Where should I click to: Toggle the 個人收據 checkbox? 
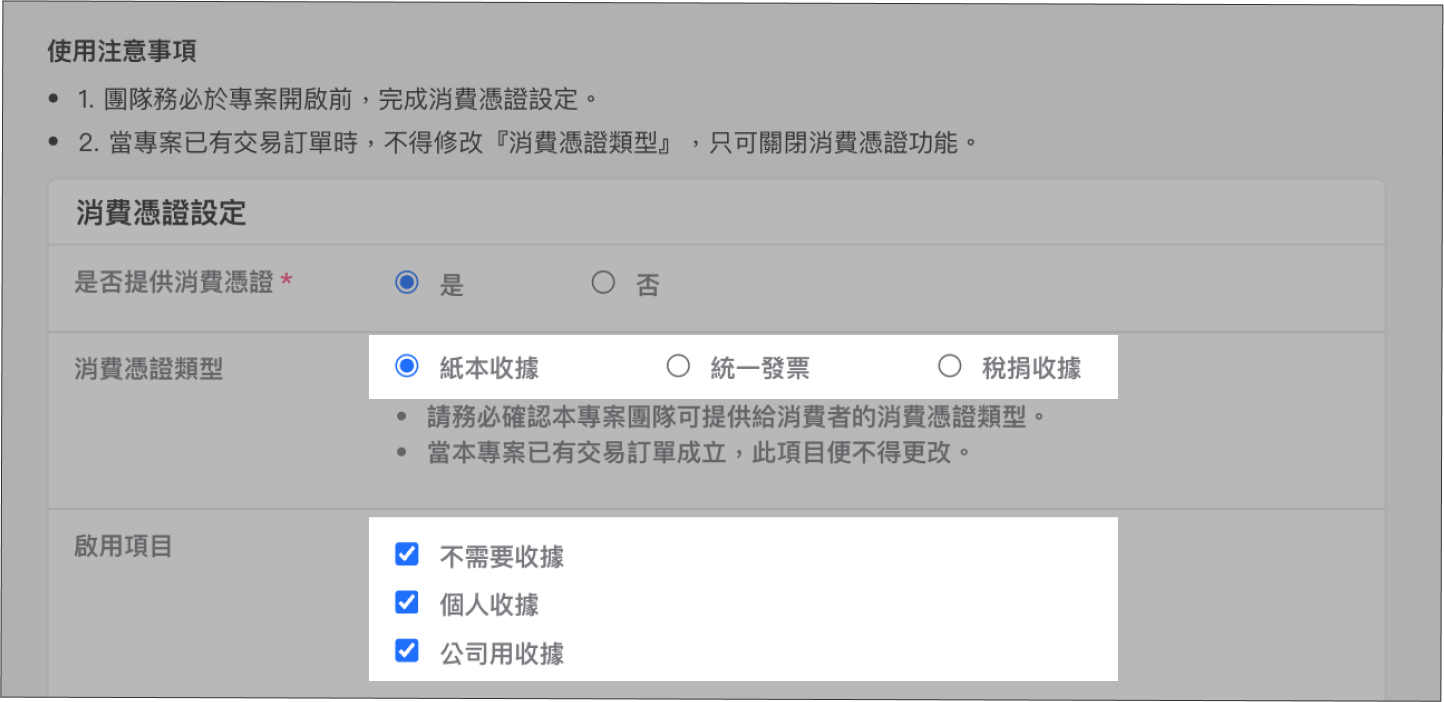click(x=406, y=602)
